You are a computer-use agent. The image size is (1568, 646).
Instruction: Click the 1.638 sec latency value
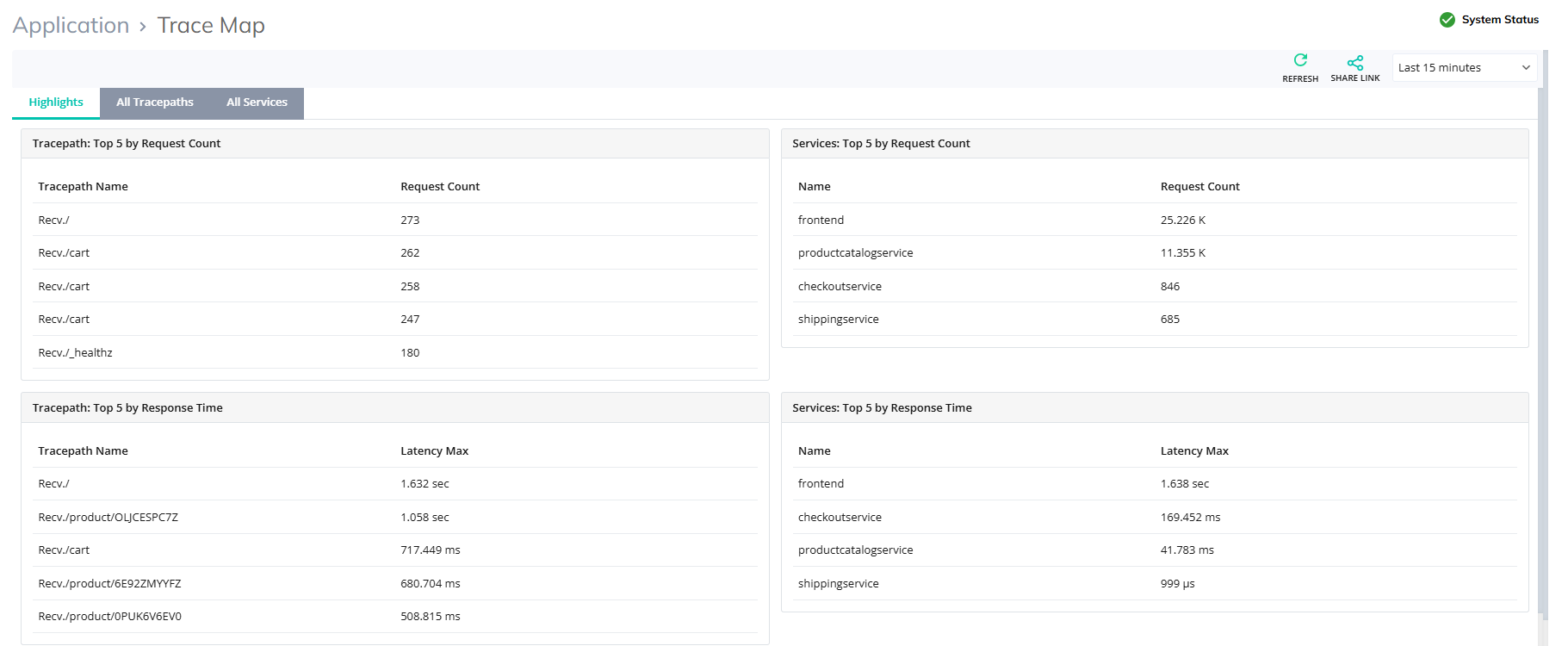1184,484
